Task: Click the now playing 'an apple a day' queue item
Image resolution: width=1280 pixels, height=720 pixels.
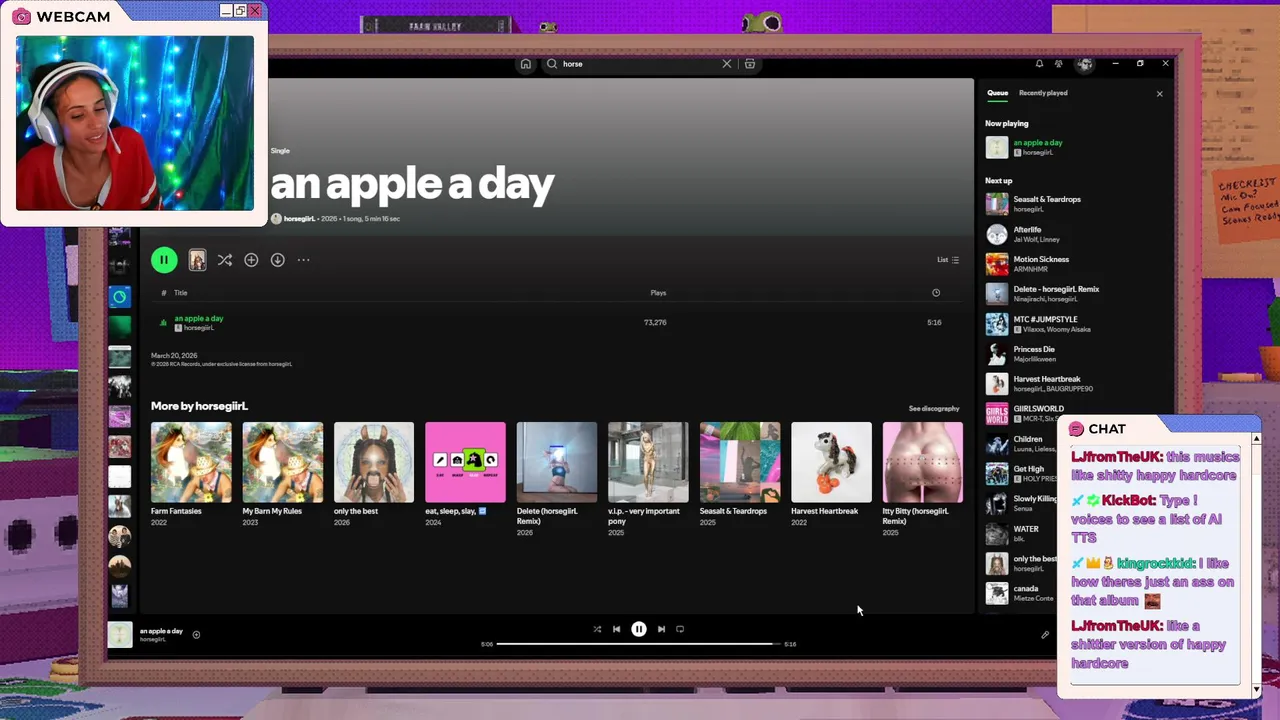Action: click(x=1075, y=147)
